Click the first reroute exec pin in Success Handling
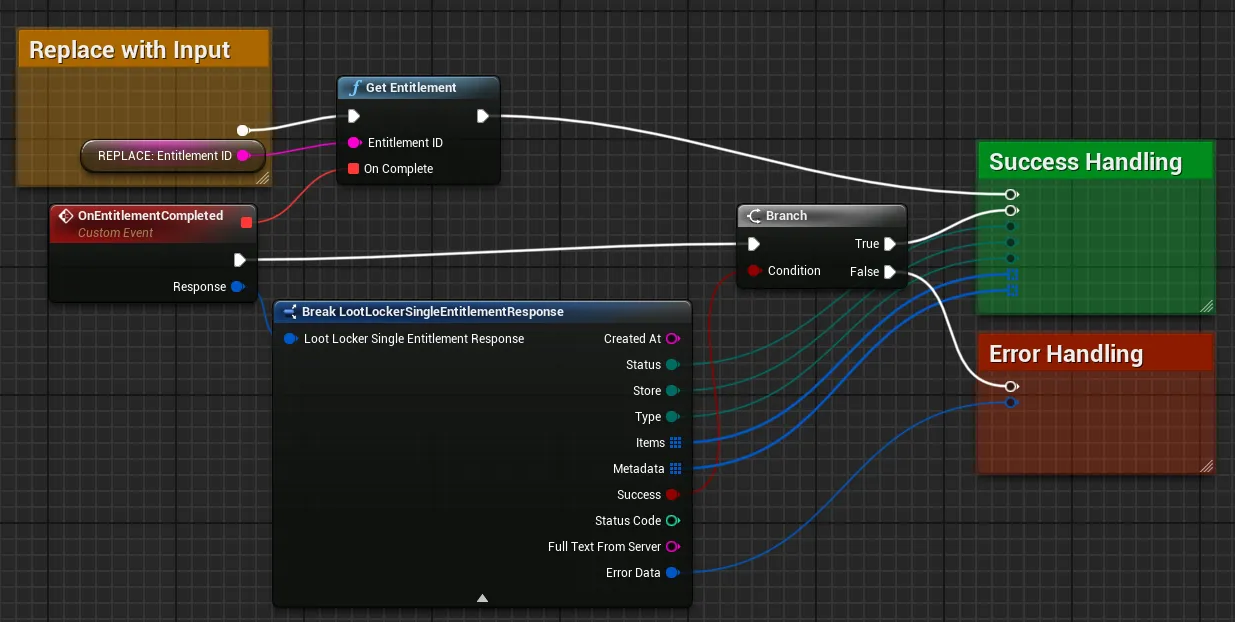Viewport: 1235px width, 622px height. pyautogui.click(x=1011, y=194)
